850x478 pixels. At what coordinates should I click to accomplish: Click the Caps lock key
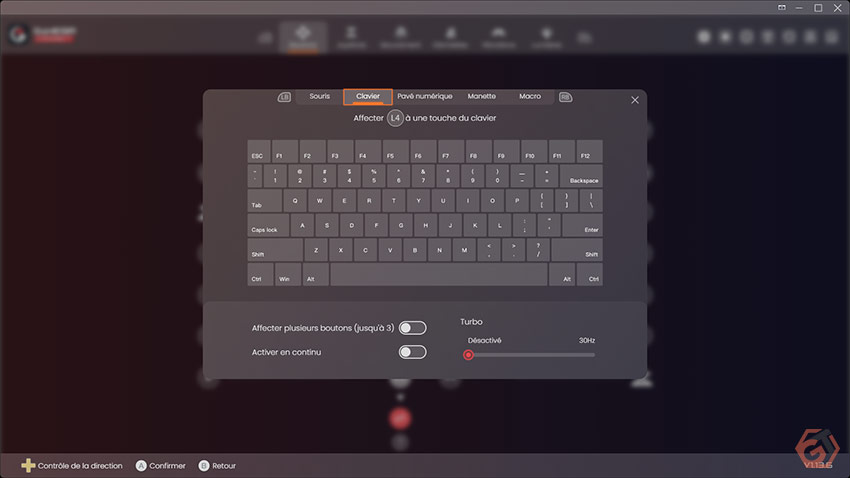point(268,225)
